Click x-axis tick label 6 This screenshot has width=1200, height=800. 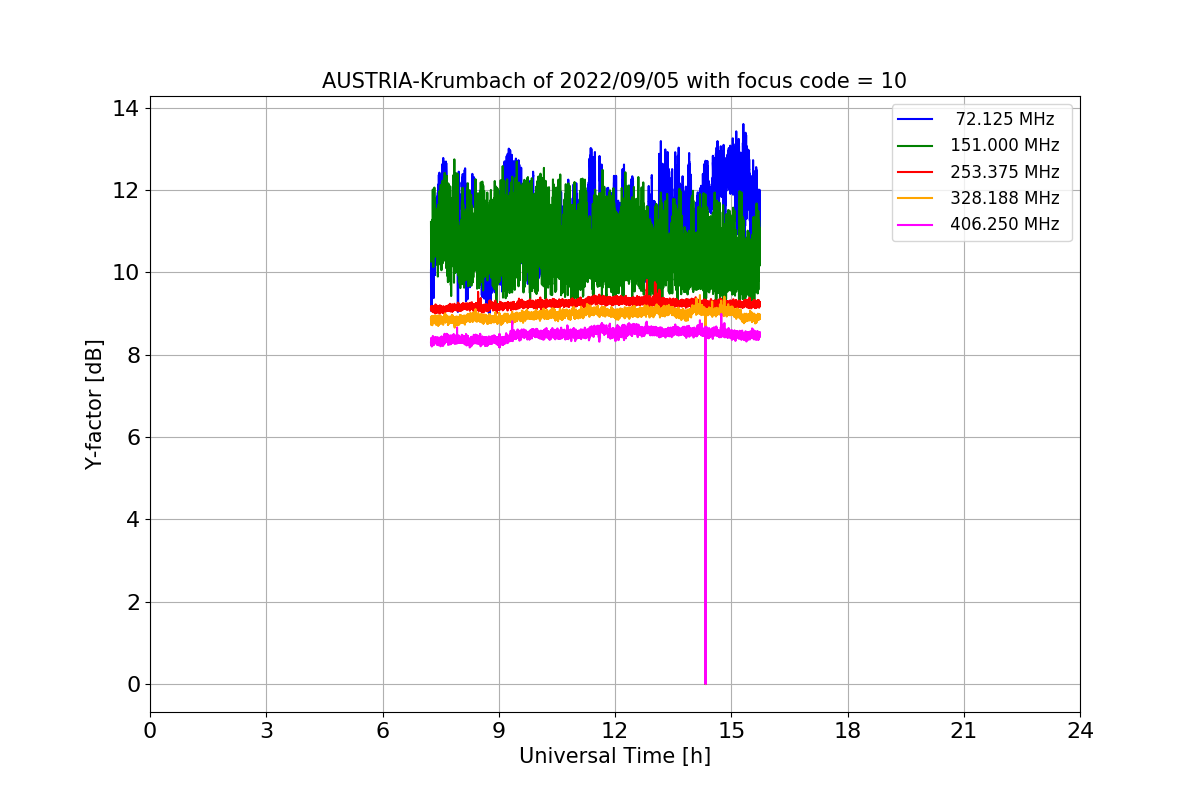pyautogui.click(x=383, y=730)
